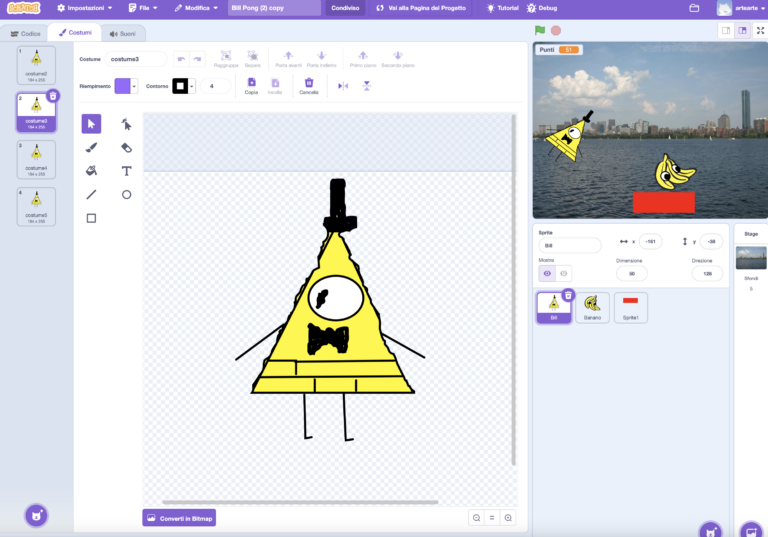Select the Brush tool
This screenshot has height=537, width=768.
tap(91, 147)
